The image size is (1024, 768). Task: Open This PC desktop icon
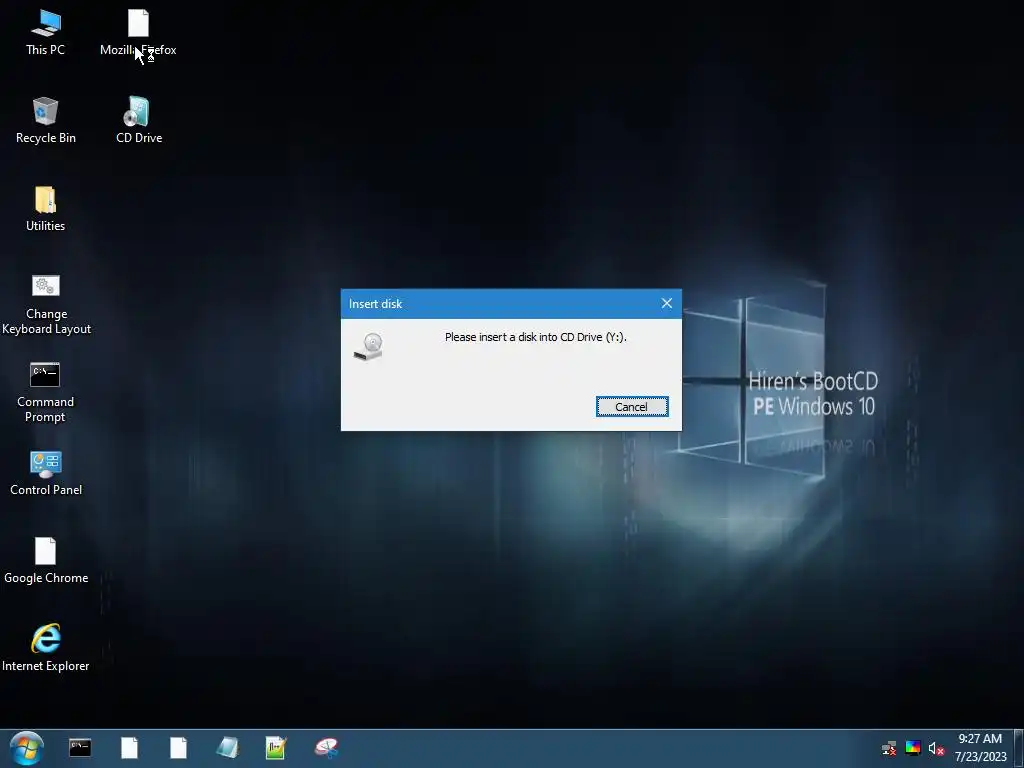[45, 33]
